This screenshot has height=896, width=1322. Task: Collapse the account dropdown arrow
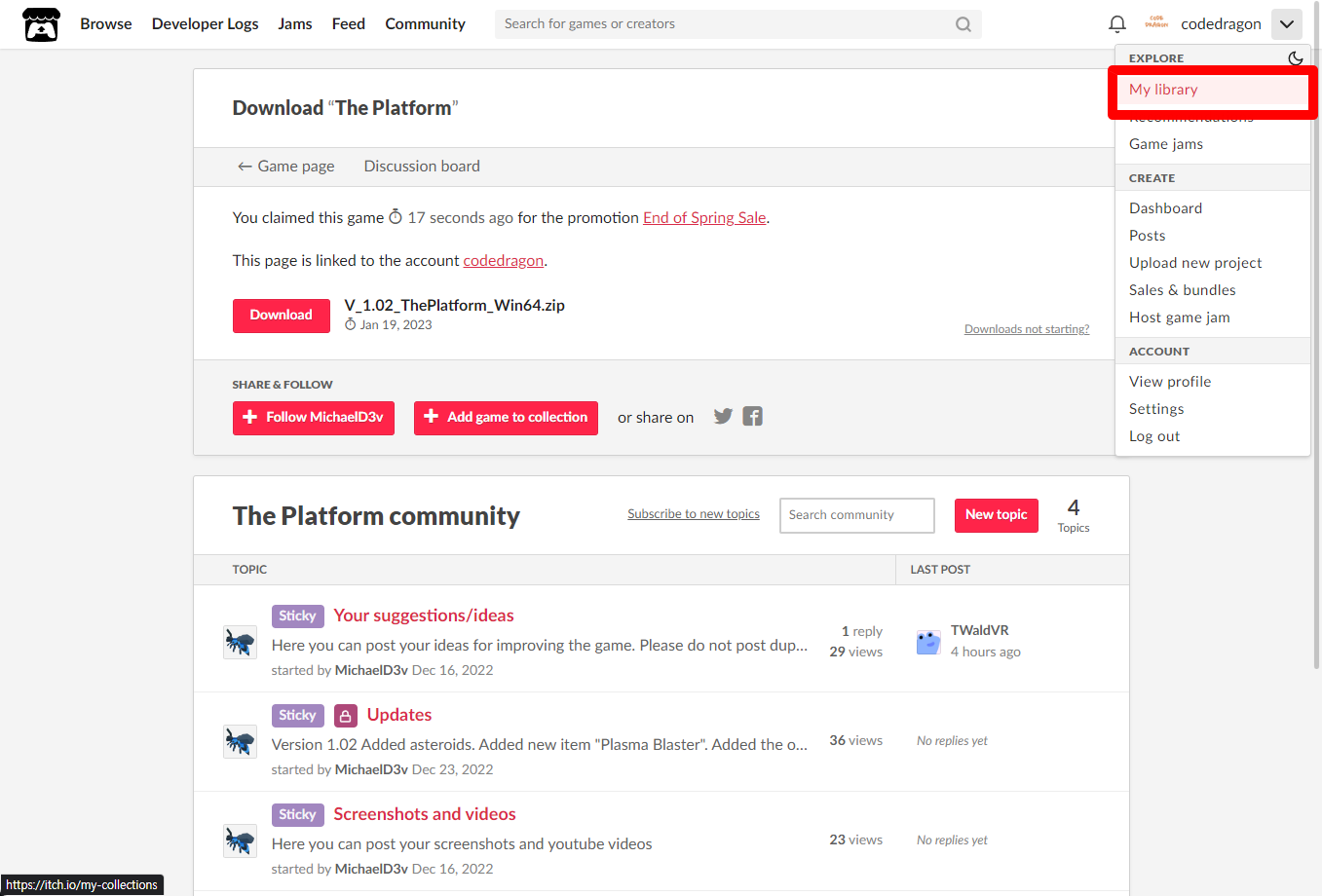[1287, 24]
